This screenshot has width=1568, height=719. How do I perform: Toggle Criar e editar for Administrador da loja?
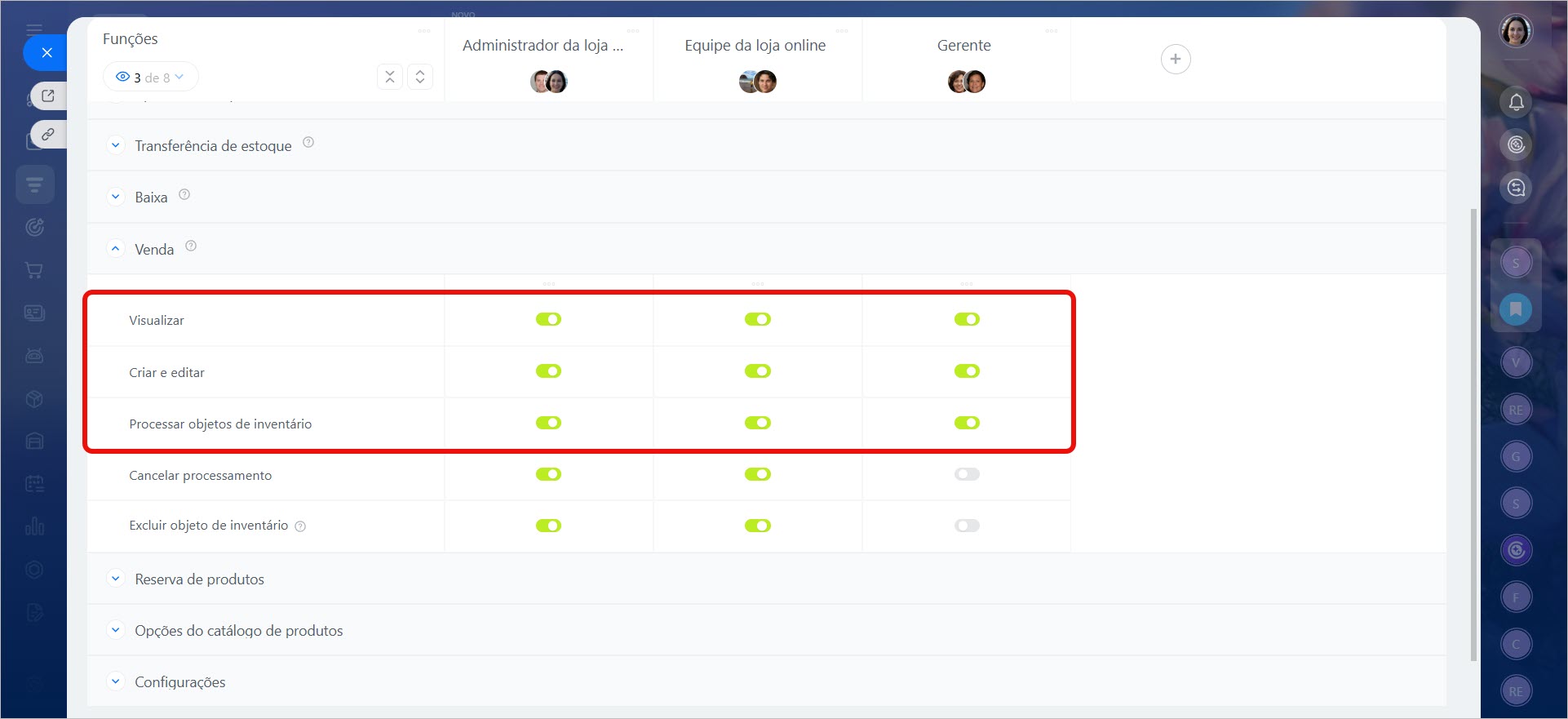click(x=548, y=371)
